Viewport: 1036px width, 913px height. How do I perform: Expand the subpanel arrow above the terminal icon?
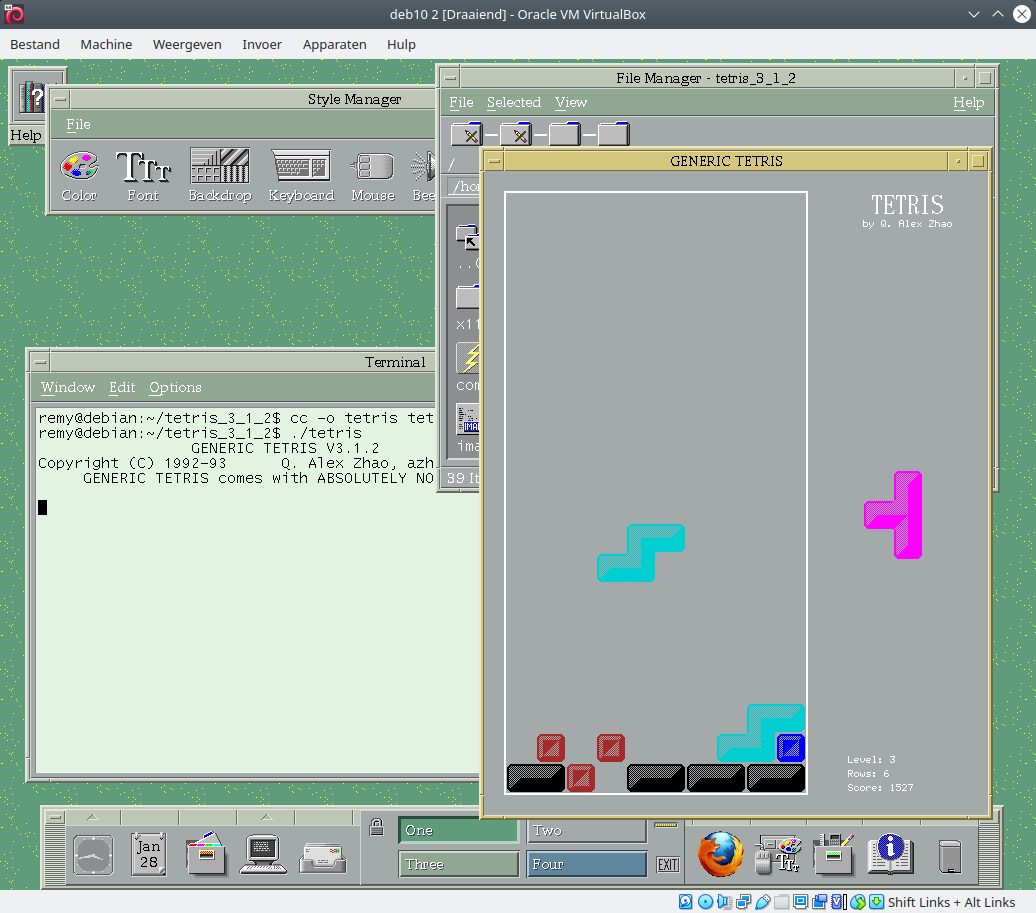(x=266, y=816)
